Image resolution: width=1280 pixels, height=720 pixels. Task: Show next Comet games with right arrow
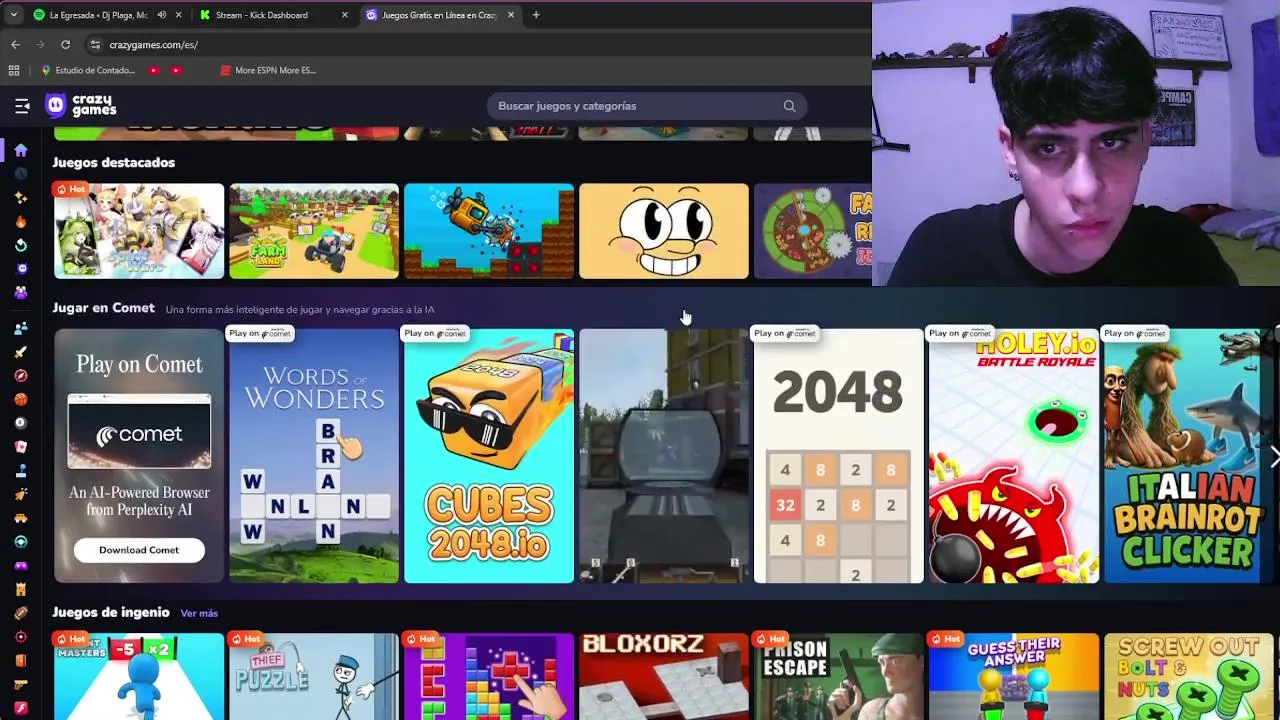[x=1273, y=457]
